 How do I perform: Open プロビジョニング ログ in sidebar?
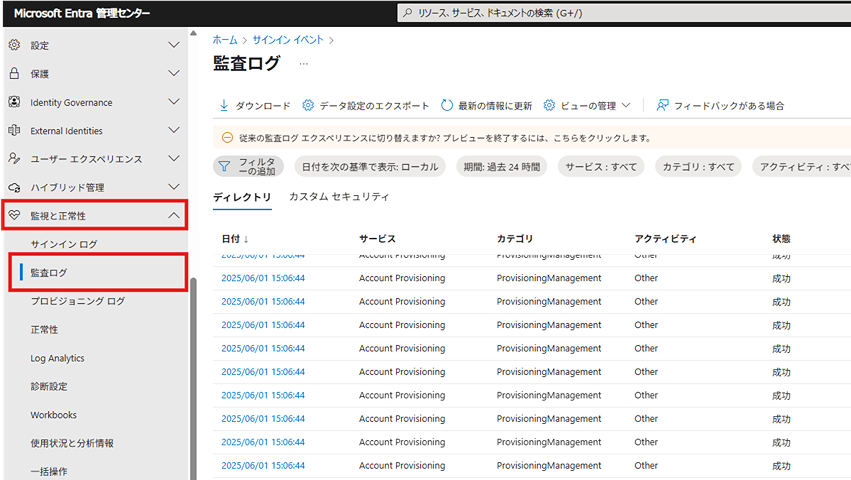78,301
